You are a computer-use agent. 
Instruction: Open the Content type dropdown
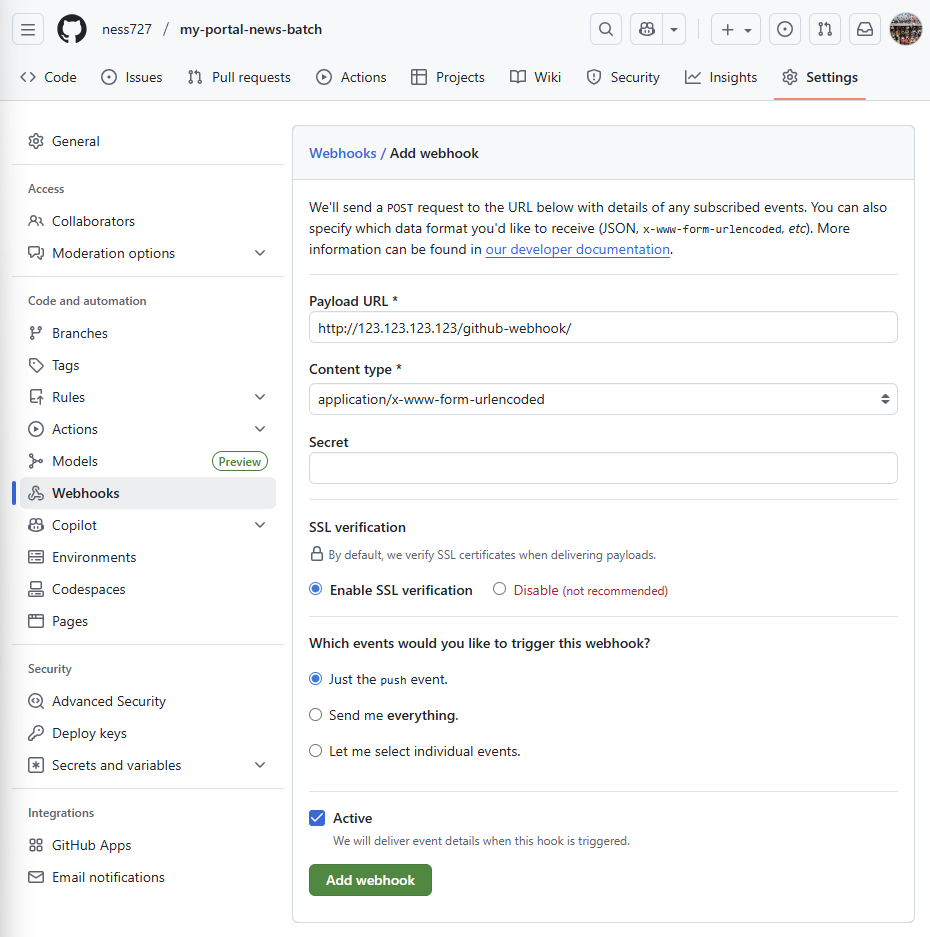pos(603,399)
